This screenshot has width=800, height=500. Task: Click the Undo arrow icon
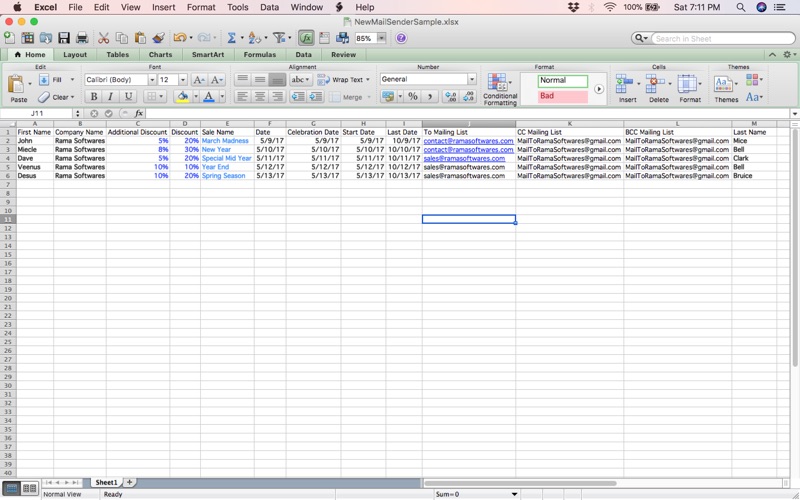[x=180, y=38]
